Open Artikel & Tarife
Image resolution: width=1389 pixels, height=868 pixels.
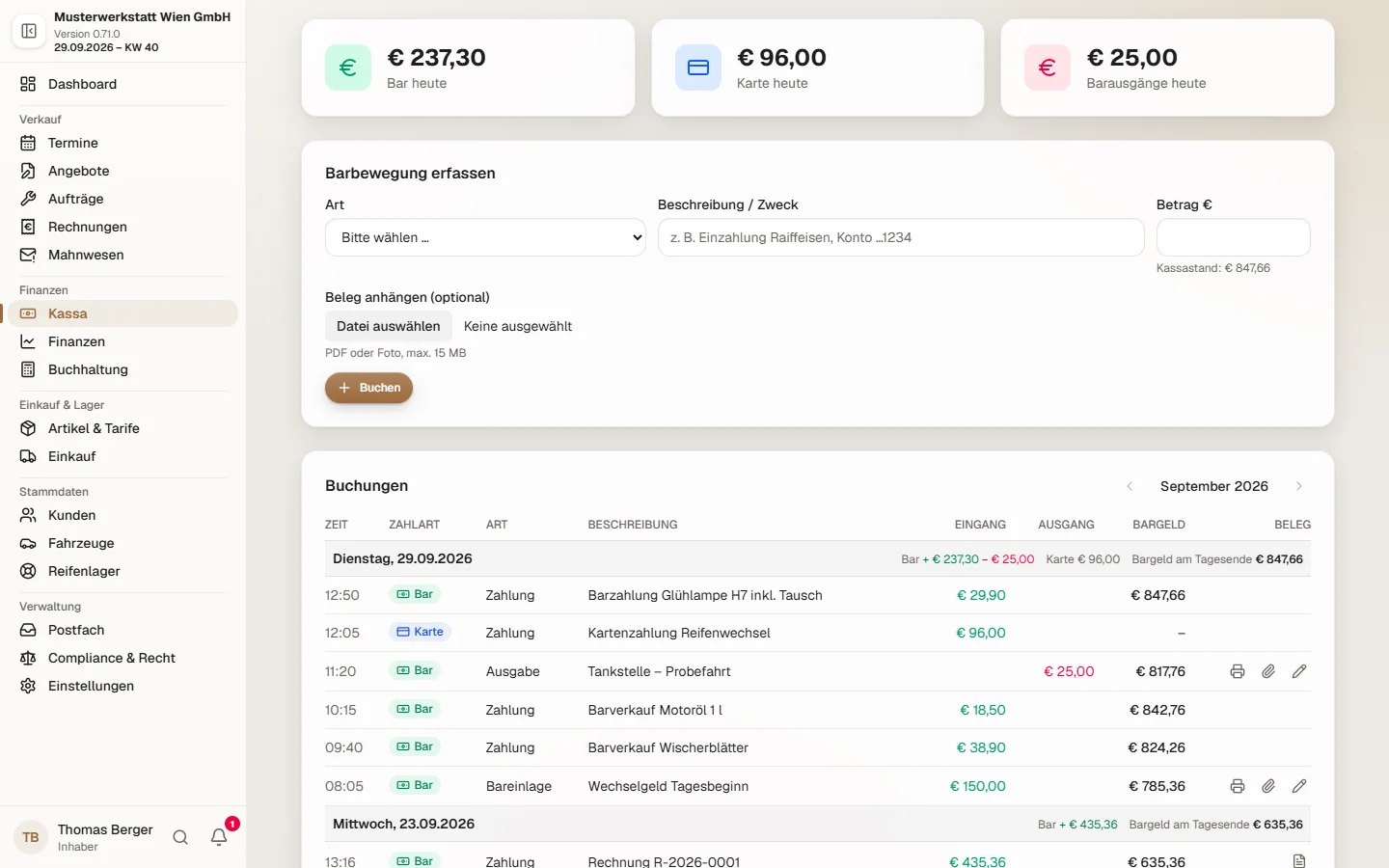(x=123, y=428)
